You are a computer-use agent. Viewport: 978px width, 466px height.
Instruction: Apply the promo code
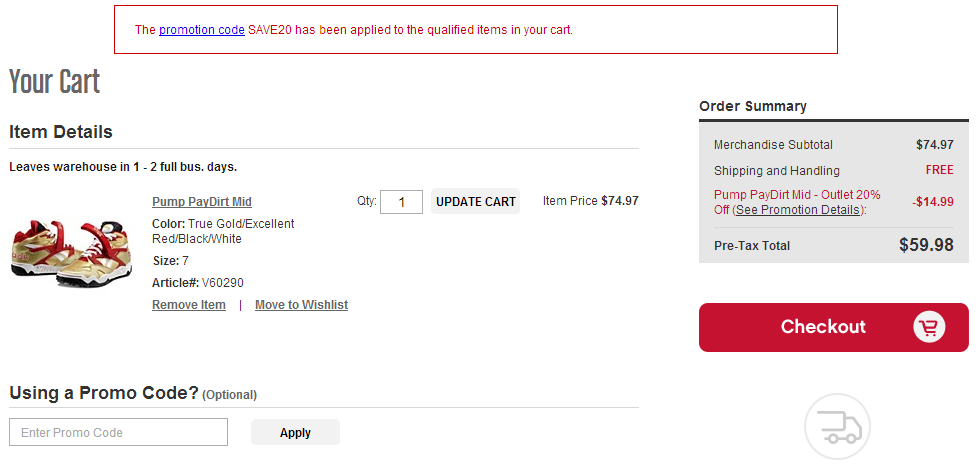tap(296, 432)
